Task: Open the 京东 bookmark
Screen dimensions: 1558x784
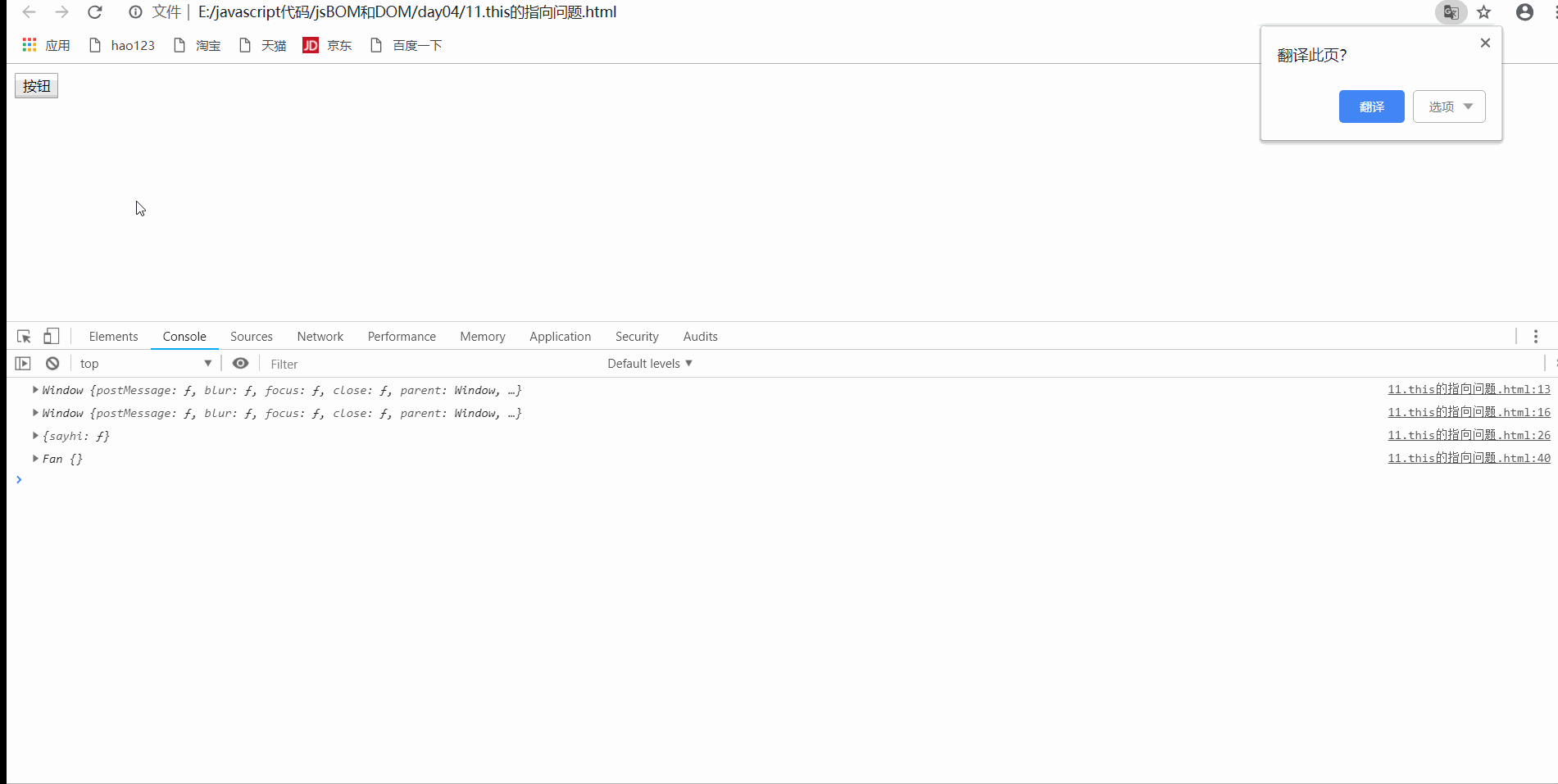Action: point(328,45)
